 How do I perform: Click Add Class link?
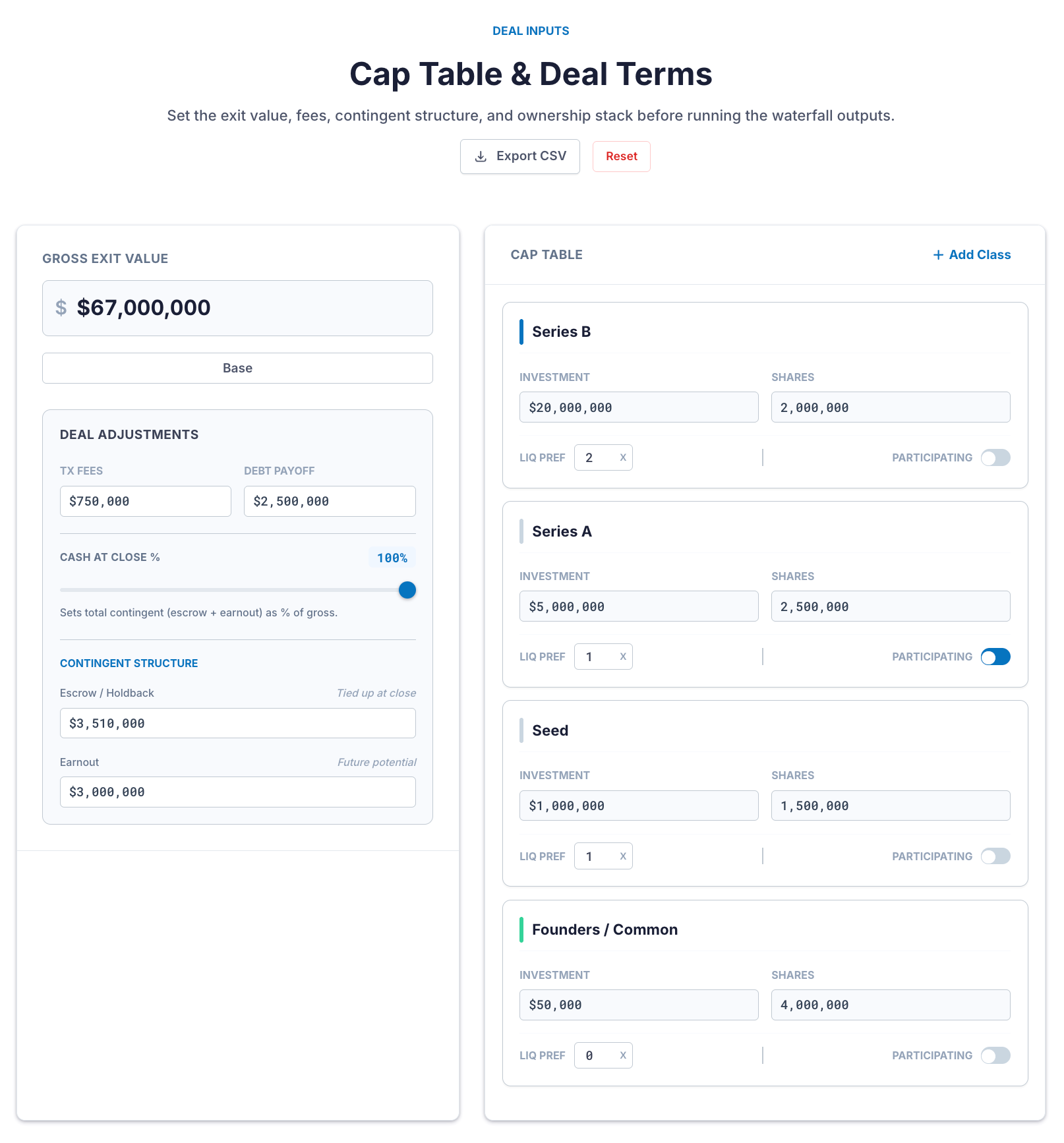click(979, 255)
